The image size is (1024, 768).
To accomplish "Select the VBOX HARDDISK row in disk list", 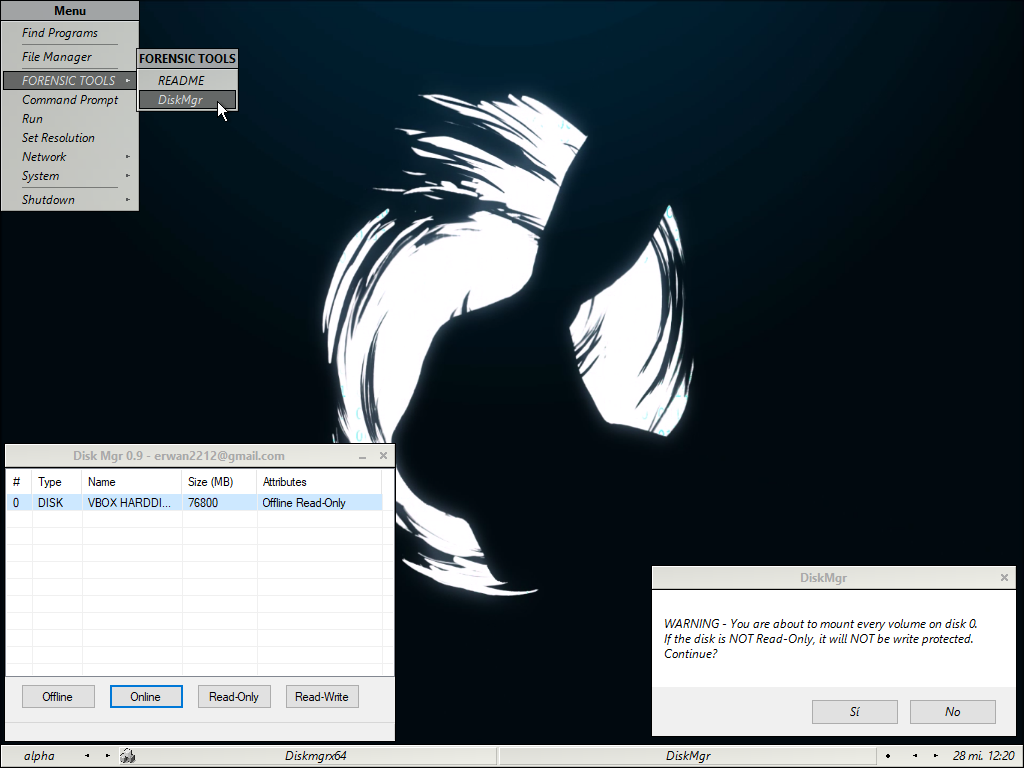I will 128,503.
